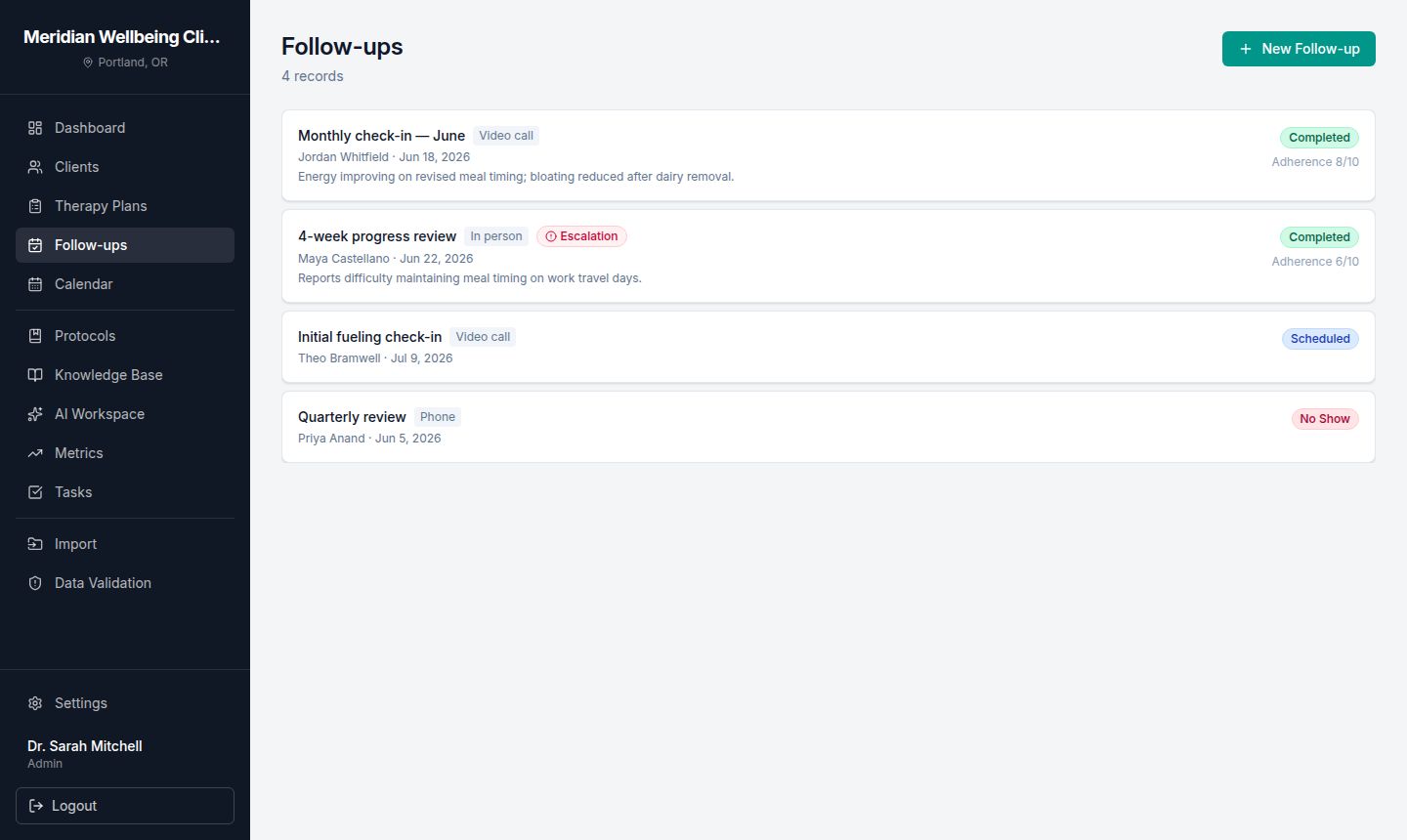This screenshot has height=840, width=1407.
Task: Open the Monthly check-in — June record
Action: [829, 155]
